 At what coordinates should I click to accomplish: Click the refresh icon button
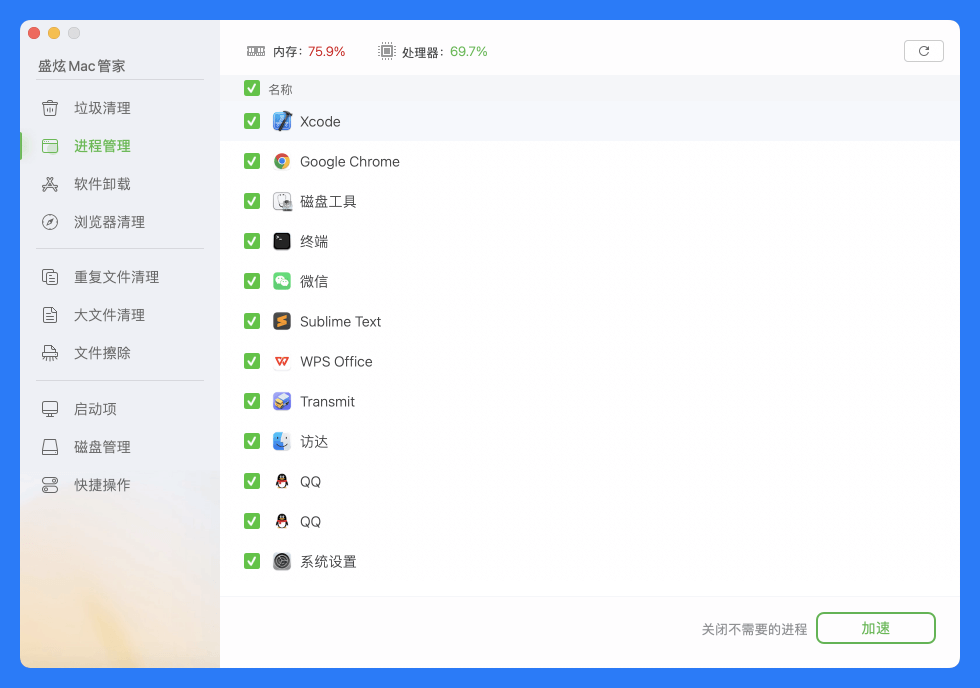tap(923, 51)
